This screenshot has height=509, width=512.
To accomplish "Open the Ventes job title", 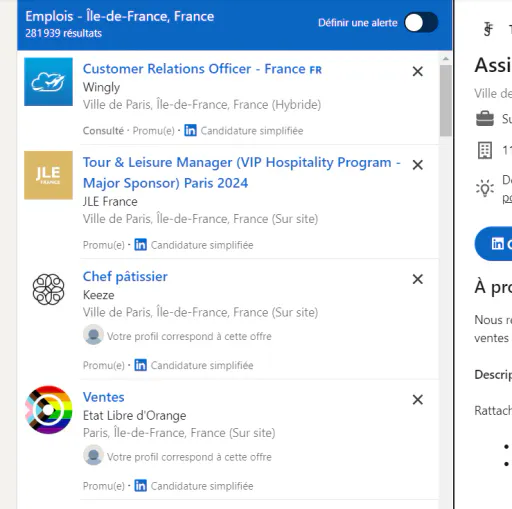I will (104, 397).
